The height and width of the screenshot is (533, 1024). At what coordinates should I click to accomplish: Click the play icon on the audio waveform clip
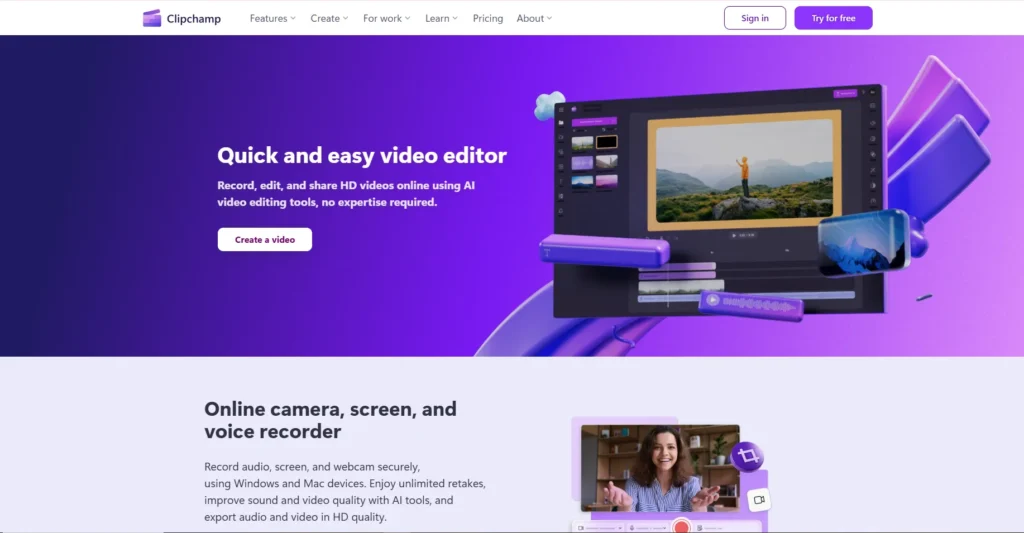pyautogui.click(x=712, y=299)
